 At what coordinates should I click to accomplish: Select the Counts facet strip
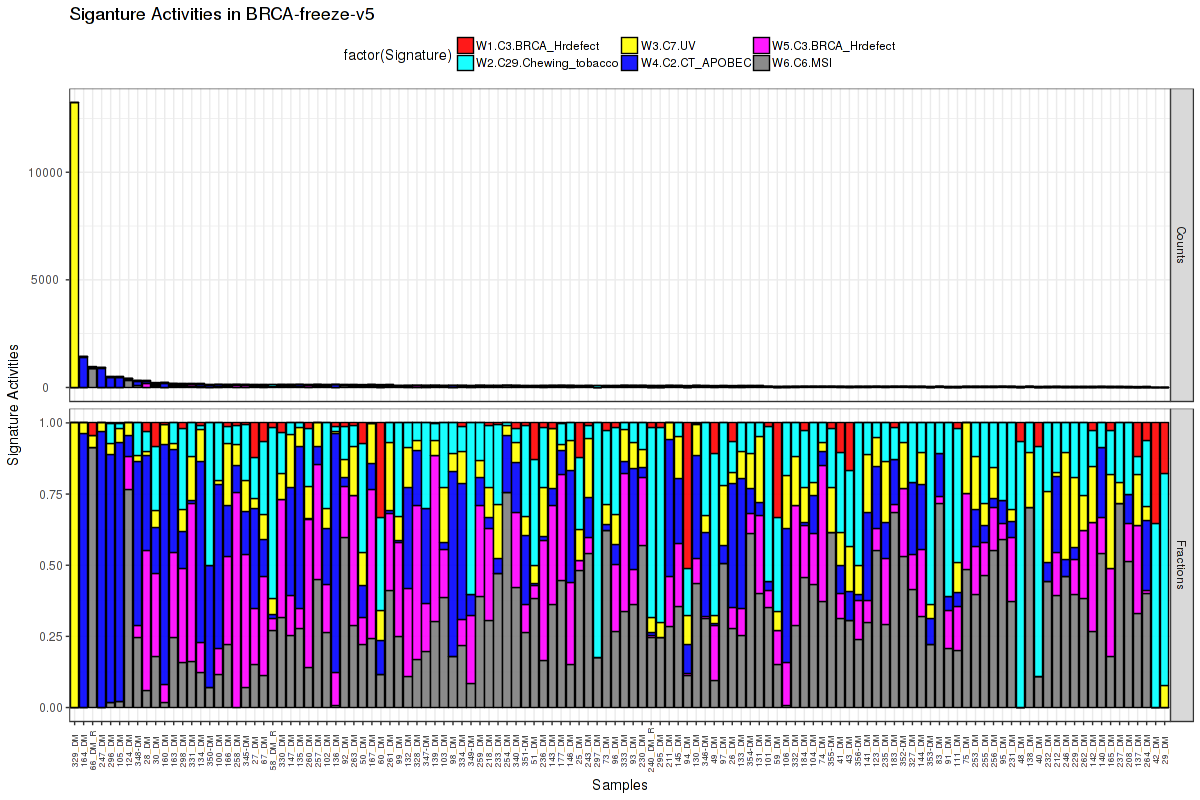[1181, 245]
